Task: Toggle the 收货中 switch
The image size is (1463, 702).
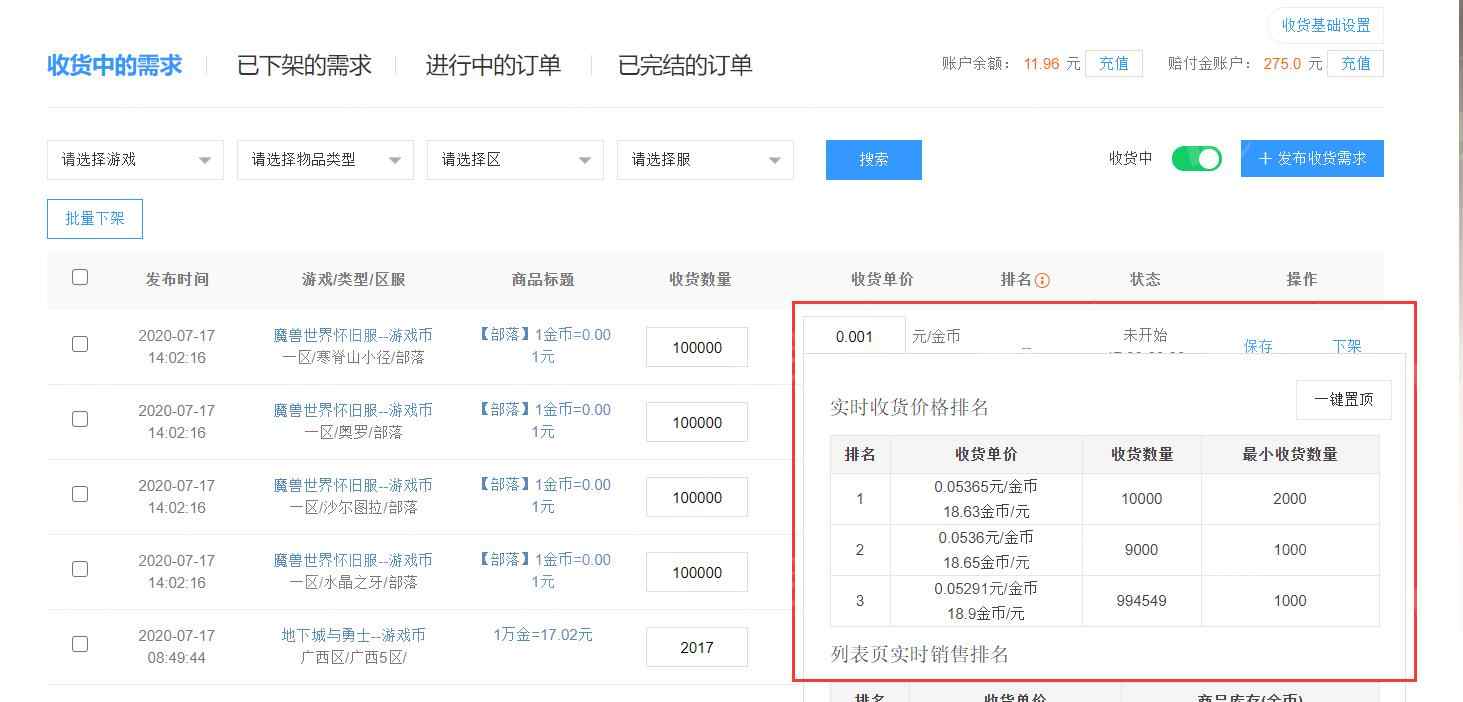Action: coord(1196,158)
